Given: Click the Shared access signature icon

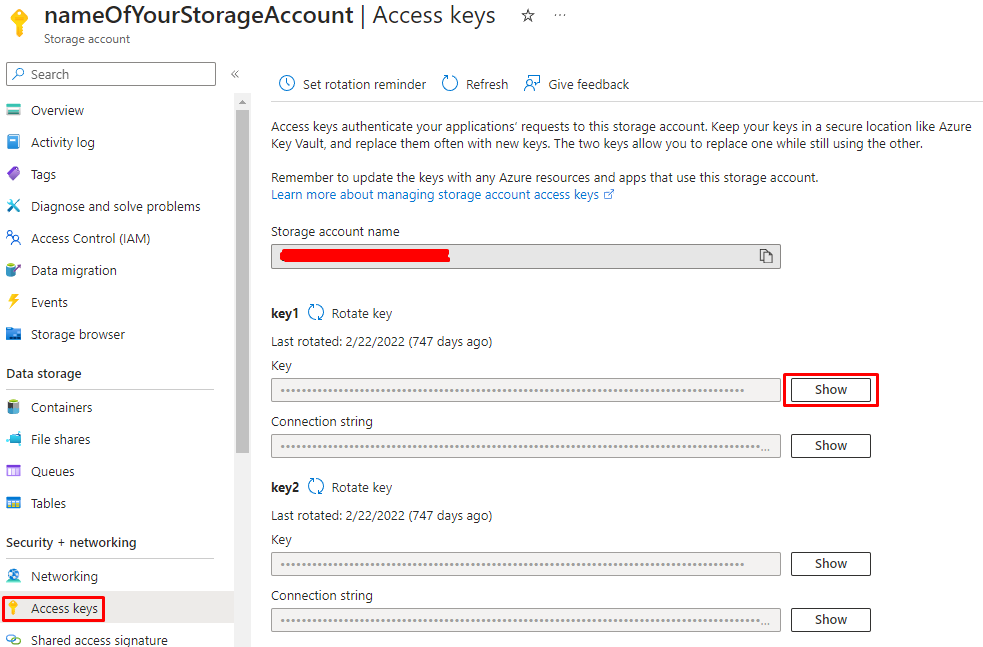Looking at the screenshot, I should pos(14,640).
